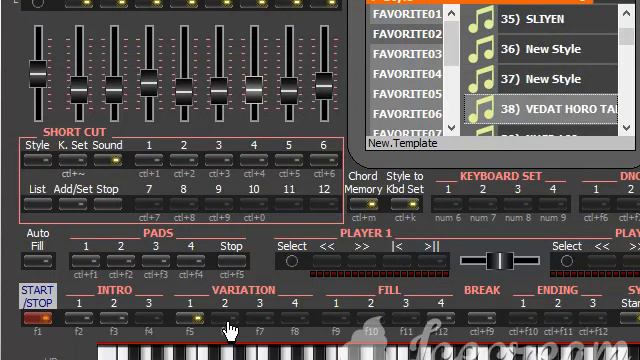Image resolution: width=640 pixels, height=360 pixels.
Task: Click the last mixer volume fader knob
Action: [324, 86]
